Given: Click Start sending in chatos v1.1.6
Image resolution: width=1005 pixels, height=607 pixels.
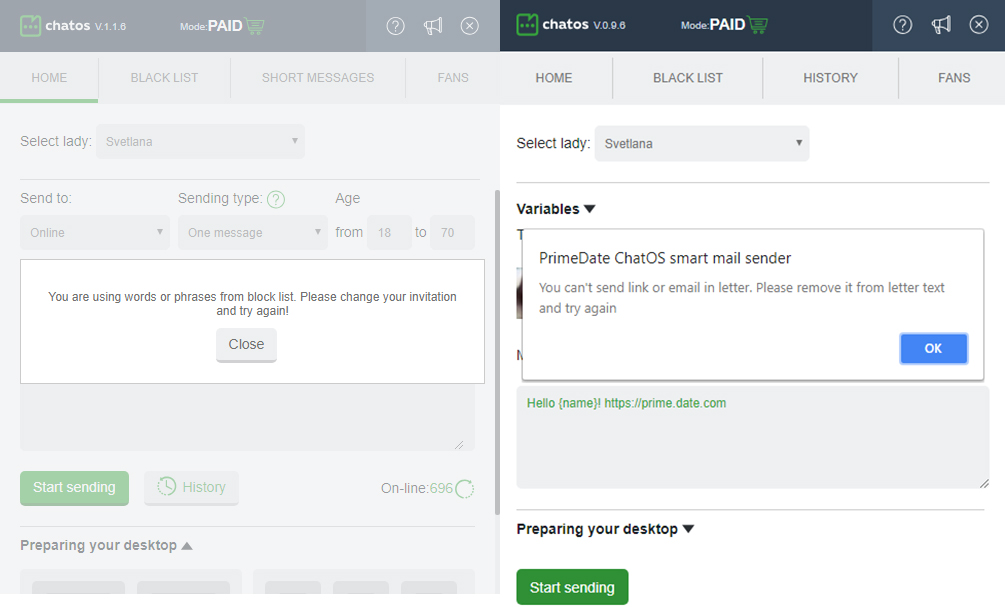Looking at the screenshot, I should (x=74, y=488).
